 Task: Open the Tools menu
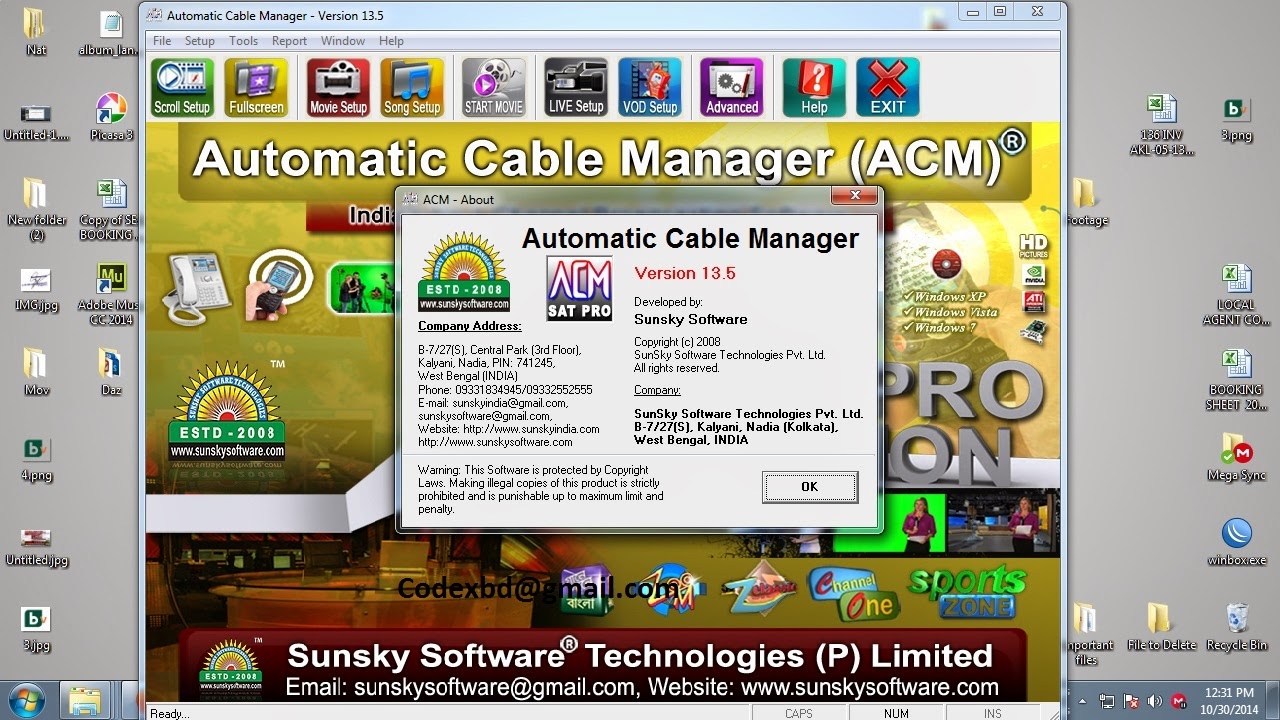[243, 41]
